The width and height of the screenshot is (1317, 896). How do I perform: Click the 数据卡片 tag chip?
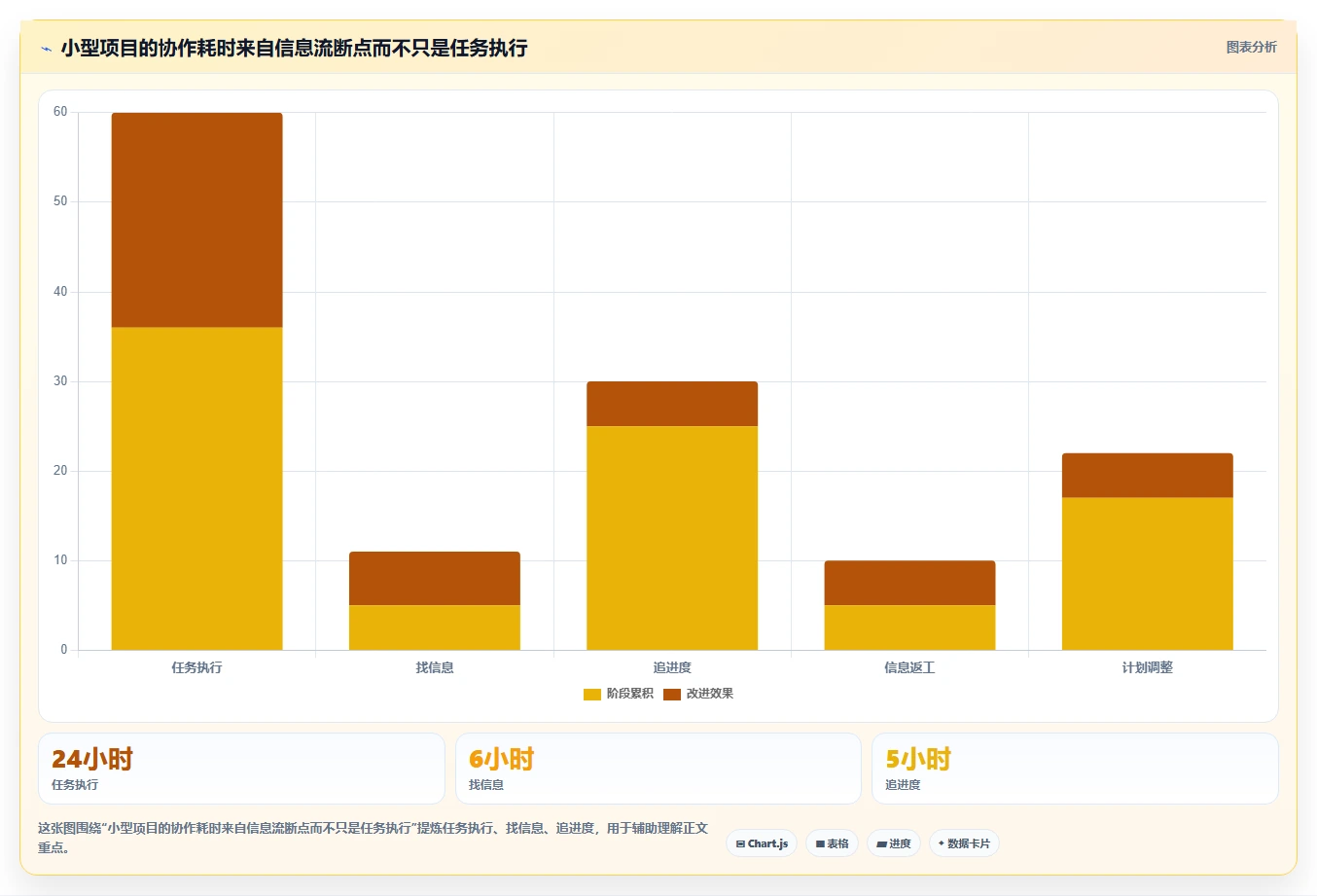pyautogui.click(x=964, y=843)
